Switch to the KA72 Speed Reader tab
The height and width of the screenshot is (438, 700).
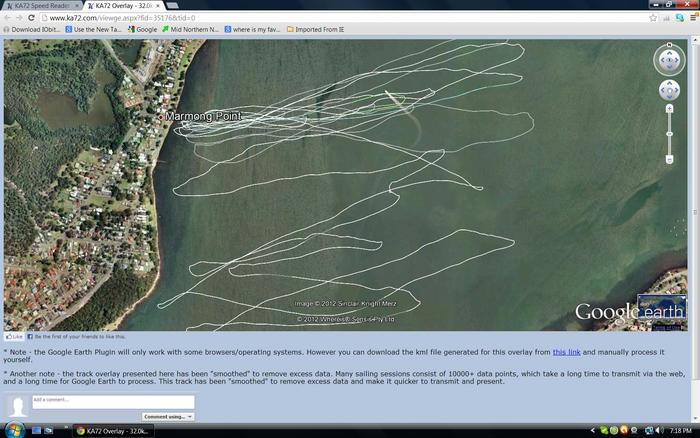click(x=40, y=6)
